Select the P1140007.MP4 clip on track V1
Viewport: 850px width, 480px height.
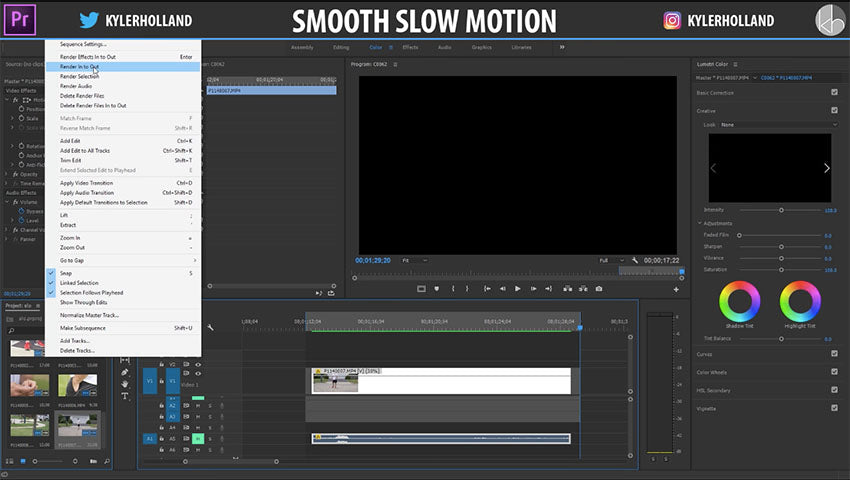click(441, 381)
